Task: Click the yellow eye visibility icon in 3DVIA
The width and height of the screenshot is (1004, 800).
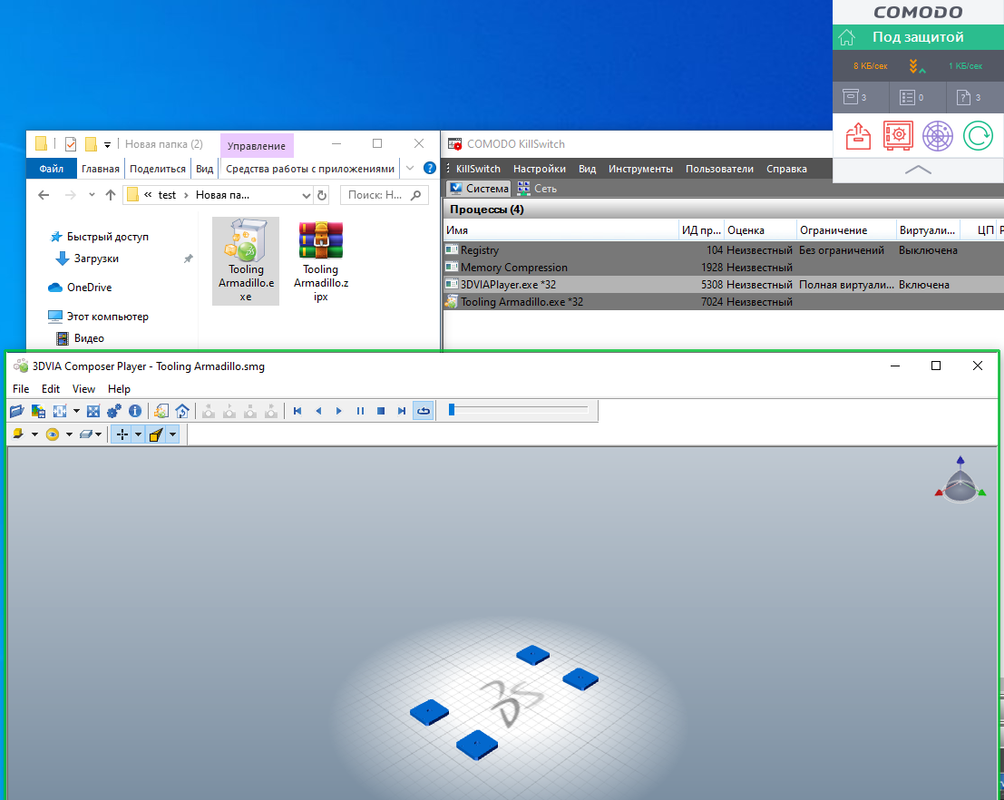Action: pos(53,434)
